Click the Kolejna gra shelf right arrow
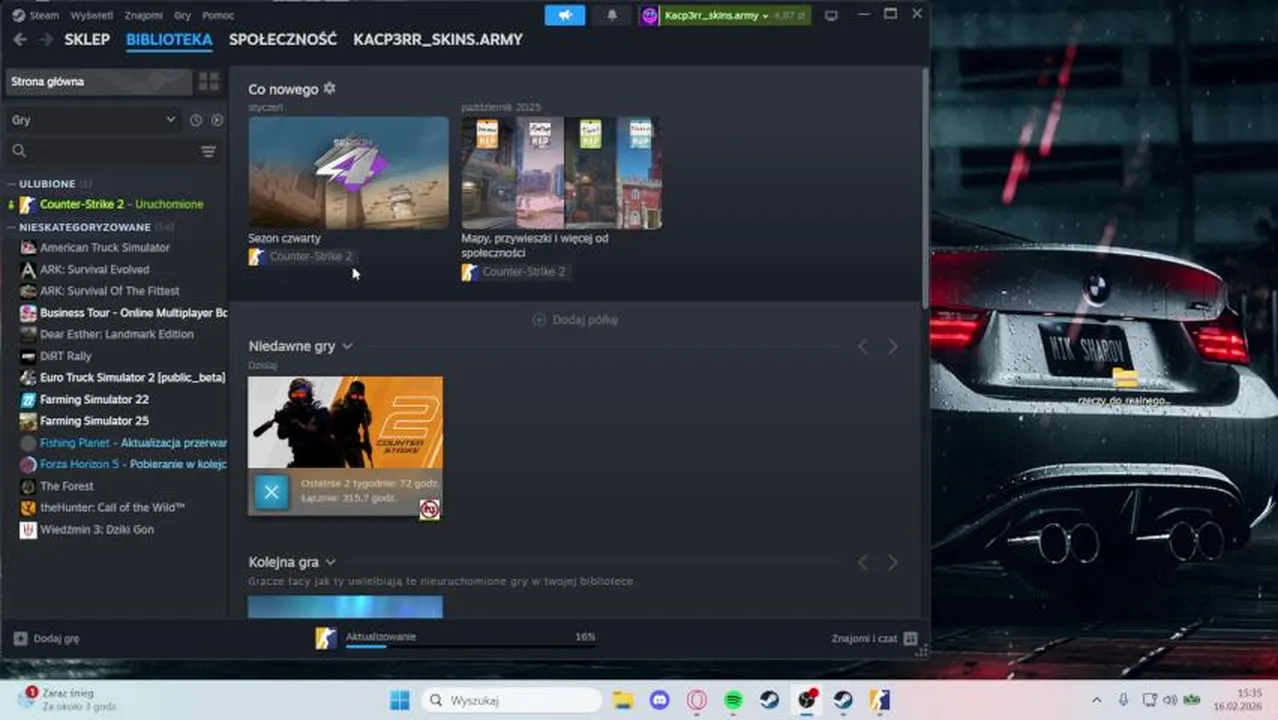The image size is (1278, 720). tap(893, 563)
